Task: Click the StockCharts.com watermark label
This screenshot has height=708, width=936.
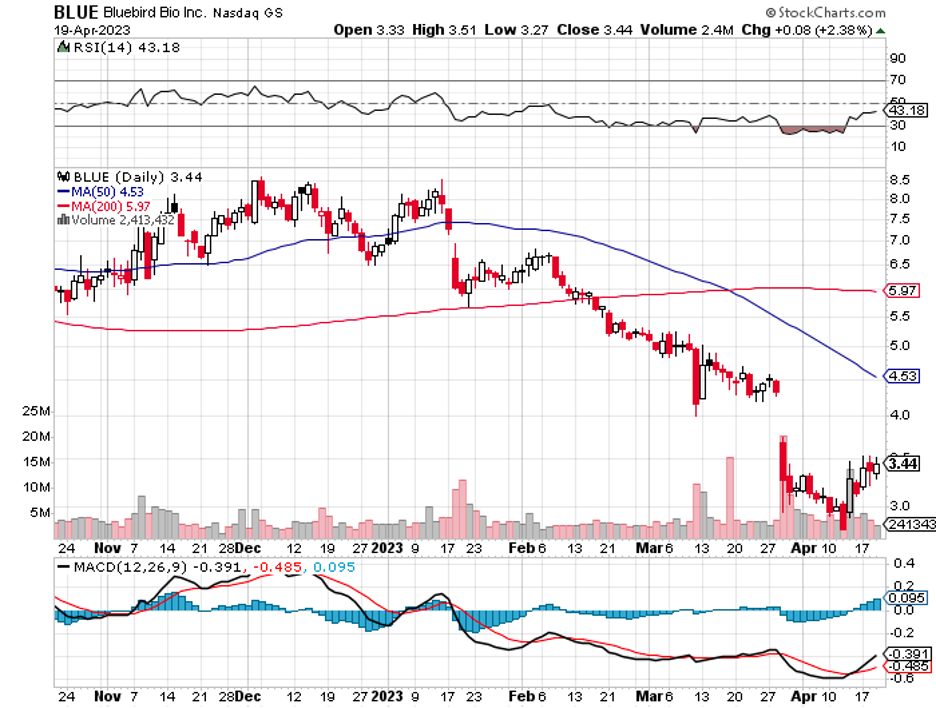Action: [x=826, y=13]
